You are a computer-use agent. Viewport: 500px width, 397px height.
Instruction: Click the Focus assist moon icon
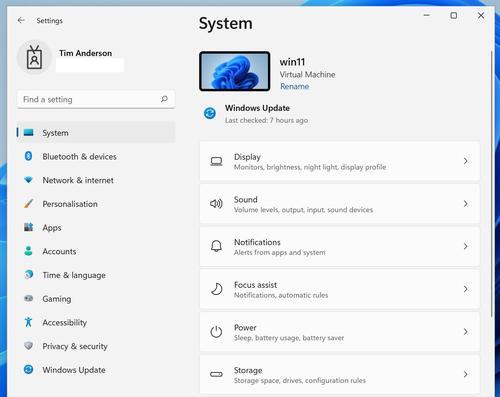216,289
